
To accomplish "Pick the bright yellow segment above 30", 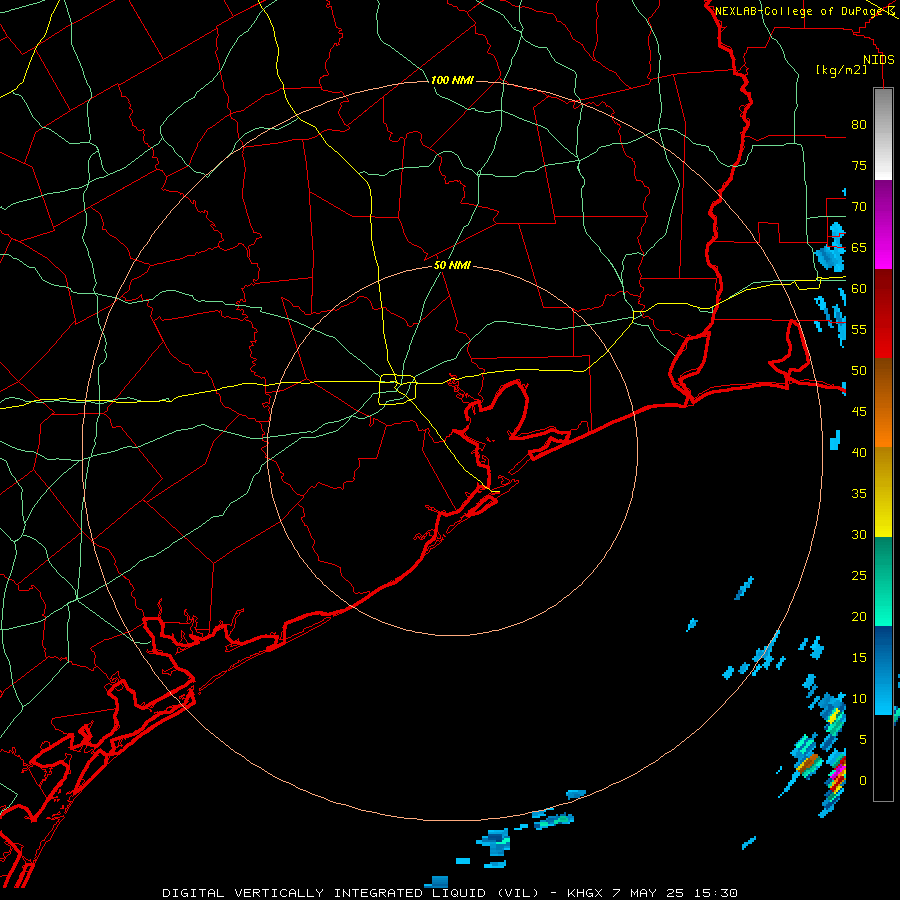I will (x=883, y=513).
